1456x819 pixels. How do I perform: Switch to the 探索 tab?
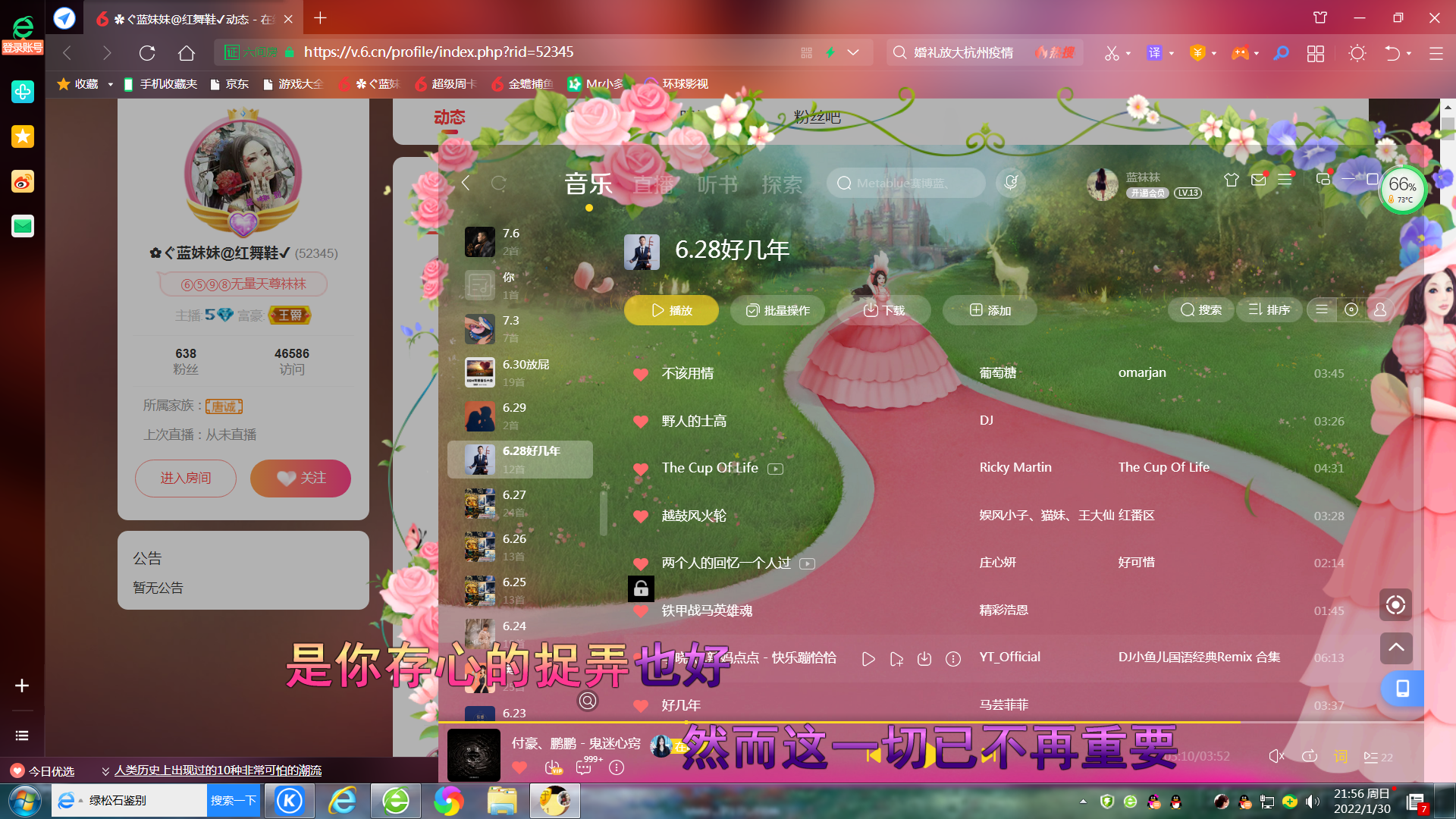(x=782, y=184)
